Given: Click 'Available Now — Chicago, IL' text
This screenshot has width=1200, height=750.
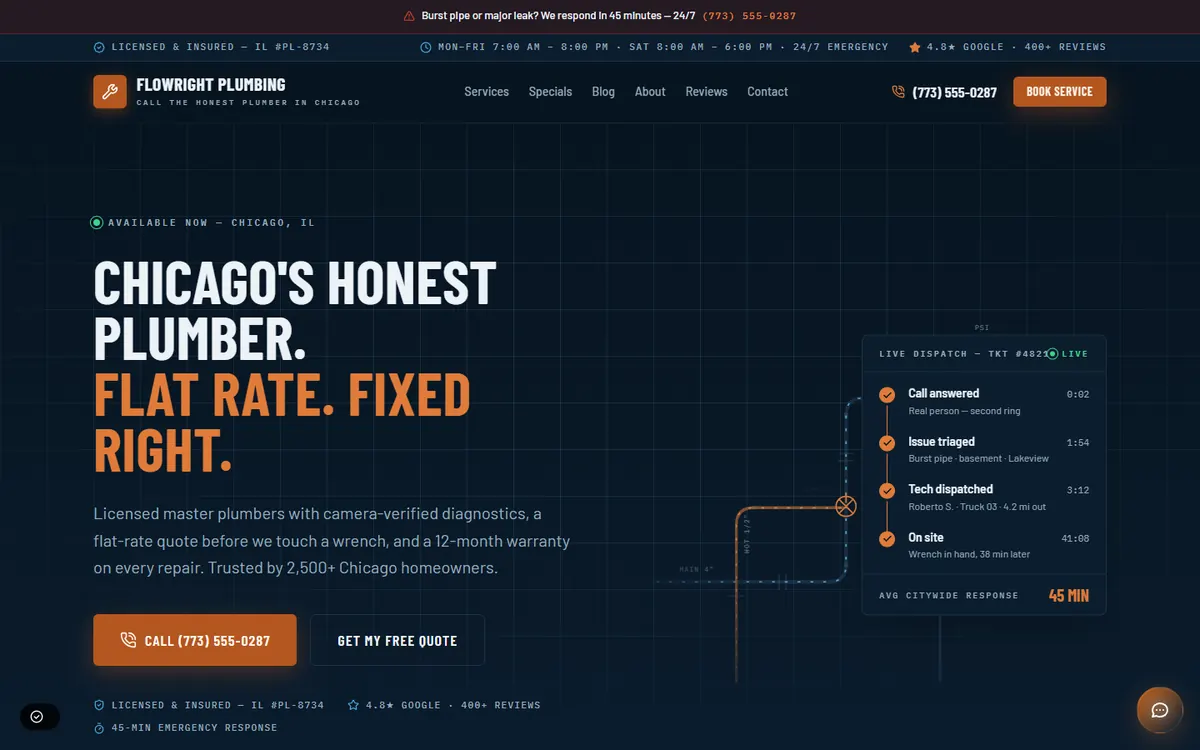Looking at the screenshot, I should 211,223.
